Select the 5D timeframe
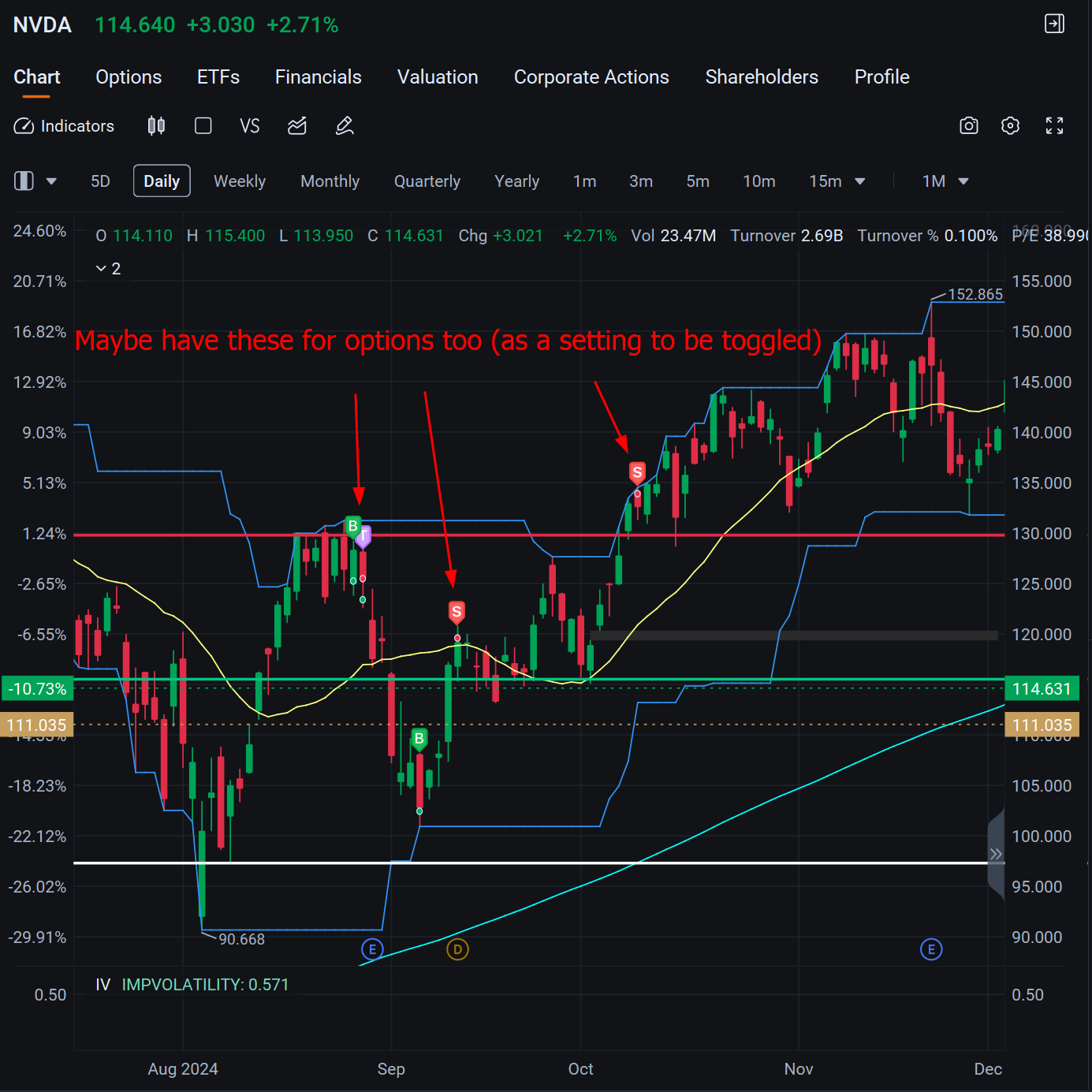This screenshot has width=1092, height=1092. pyautogui.click(x=100, y=181)
